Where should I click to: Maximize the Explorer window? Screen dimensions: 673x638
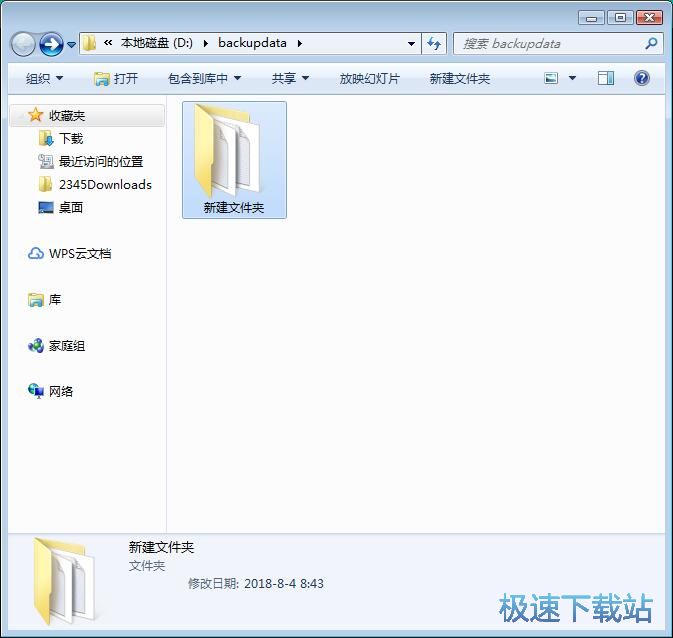coord(620,18)
